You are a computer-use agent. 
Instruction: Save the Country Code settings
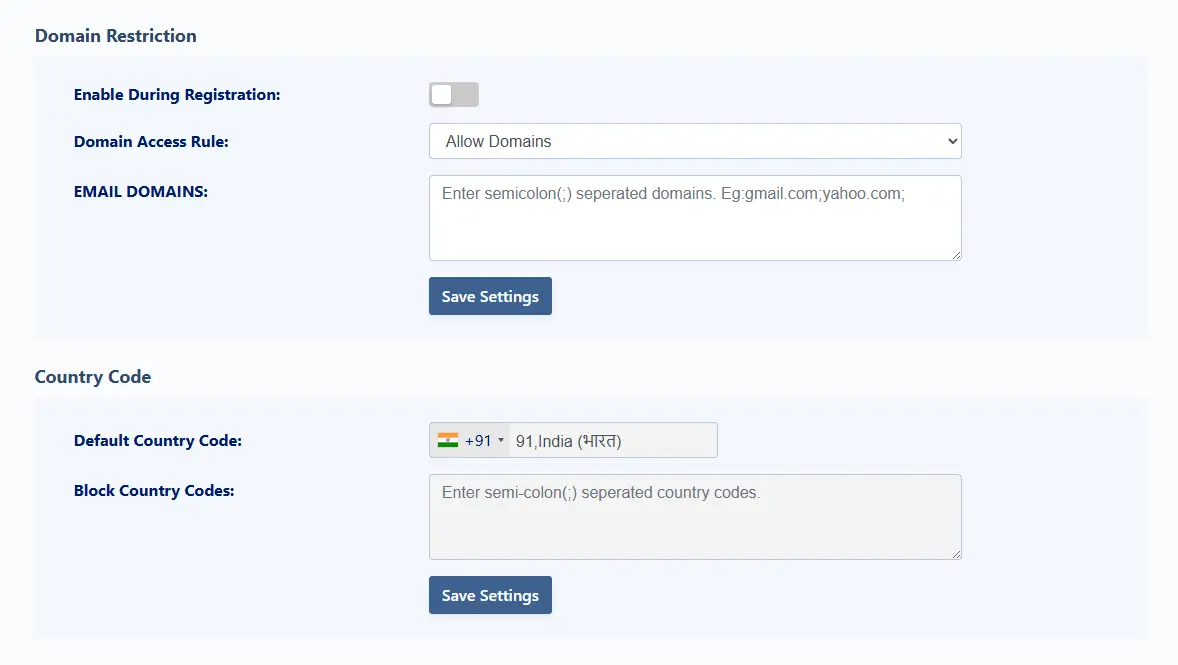coord(490,595)
